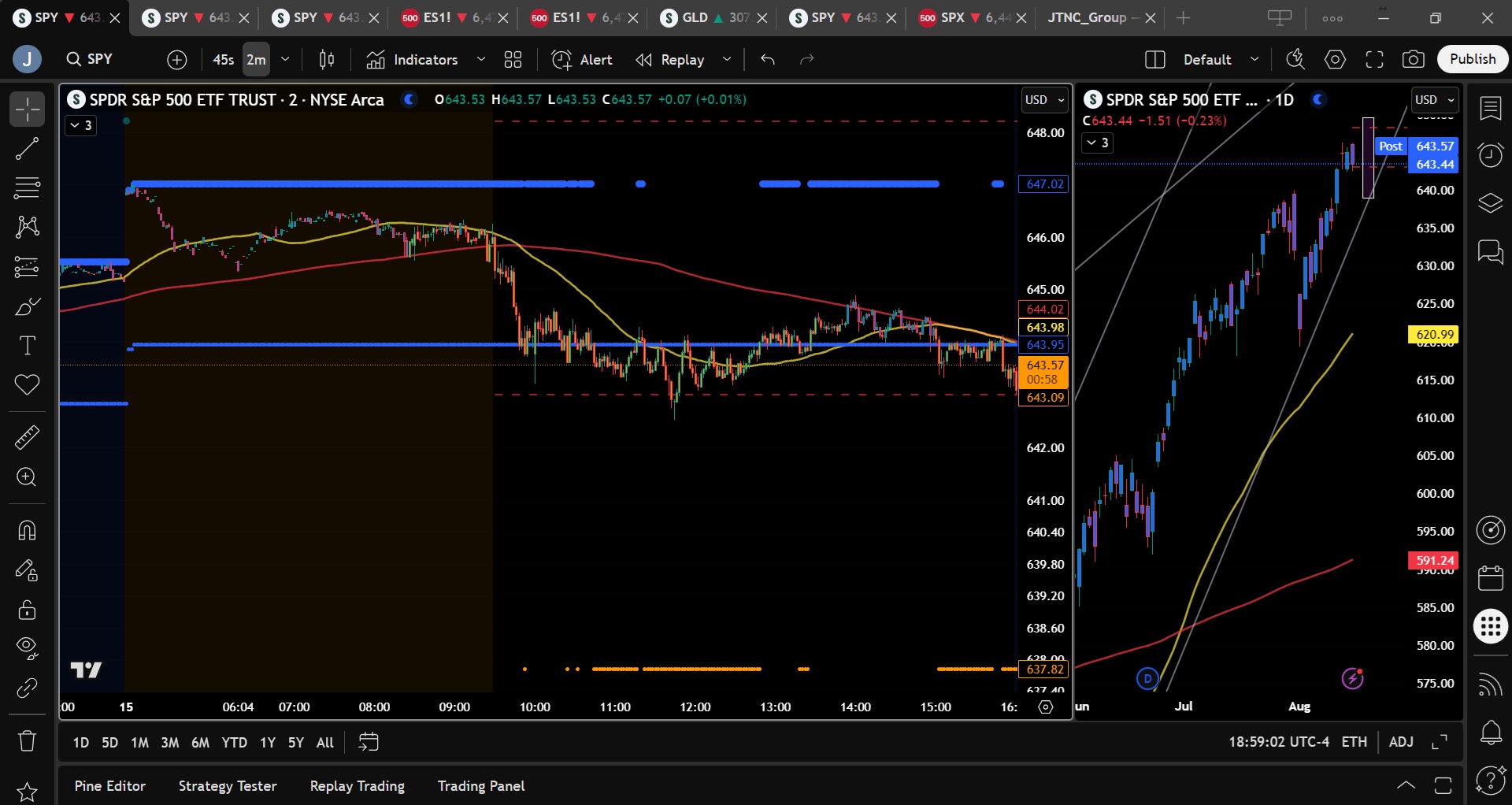The image size is (1512, 805).
Task: Enter fullscreen chart mode
Action: coord(1374,59)
